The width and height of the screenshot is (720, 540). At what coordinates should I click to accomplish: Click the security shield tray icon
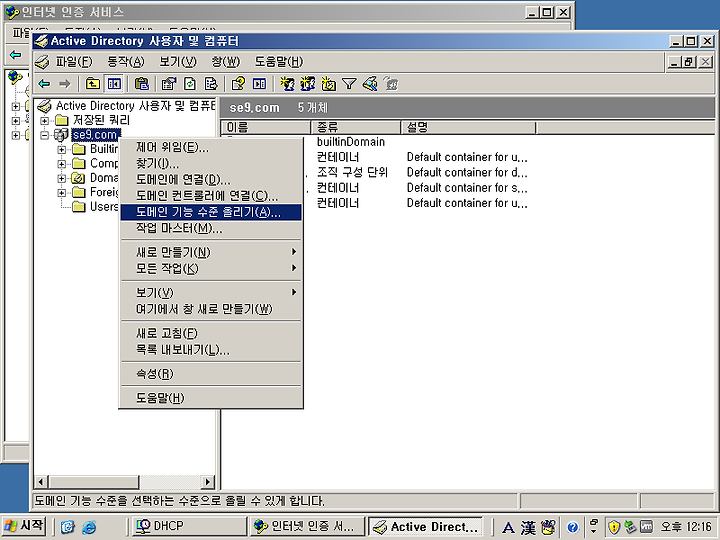coord(614,527)
